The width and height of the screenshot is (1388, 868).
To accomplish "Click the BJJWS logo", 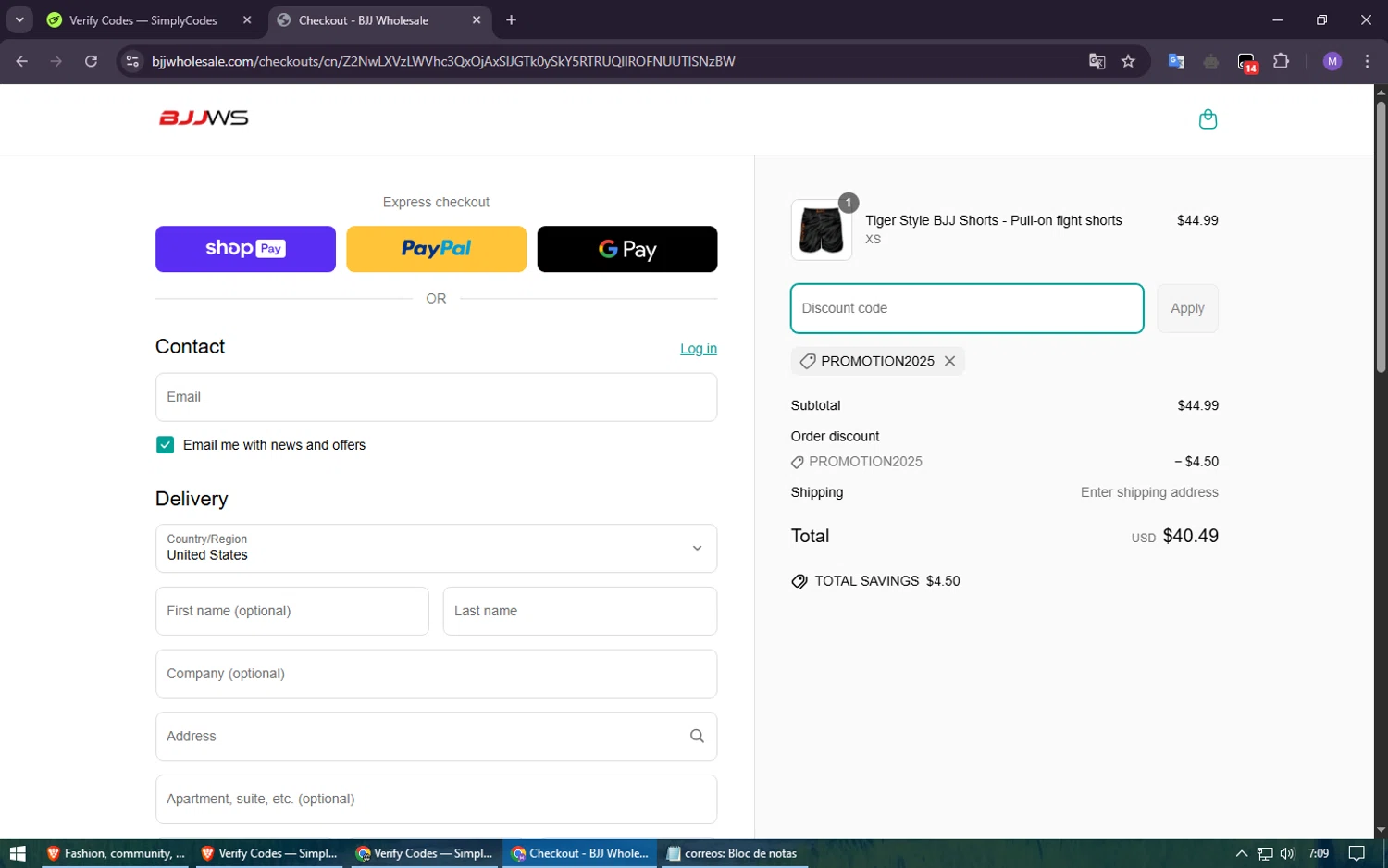I will [x=204, y=118].
